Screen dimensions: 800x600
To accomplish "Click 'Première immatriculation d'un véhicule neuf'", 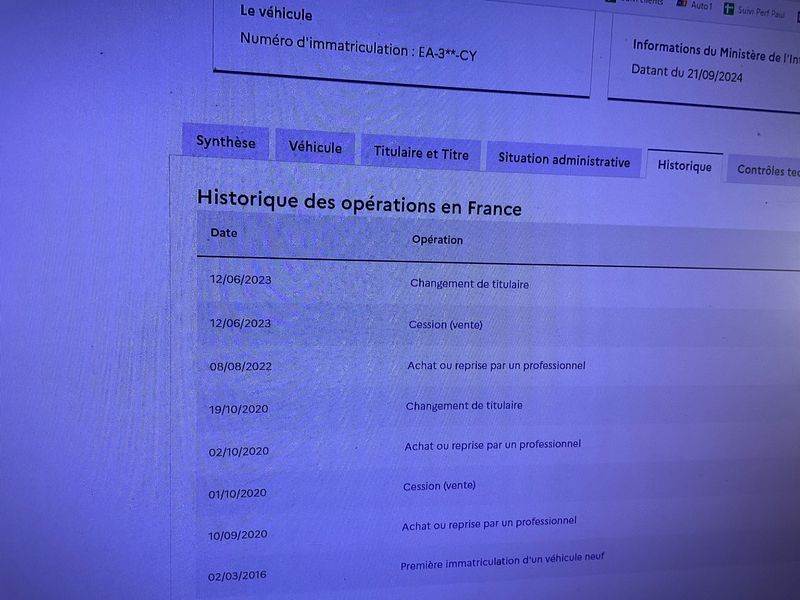I will [502, 561].
